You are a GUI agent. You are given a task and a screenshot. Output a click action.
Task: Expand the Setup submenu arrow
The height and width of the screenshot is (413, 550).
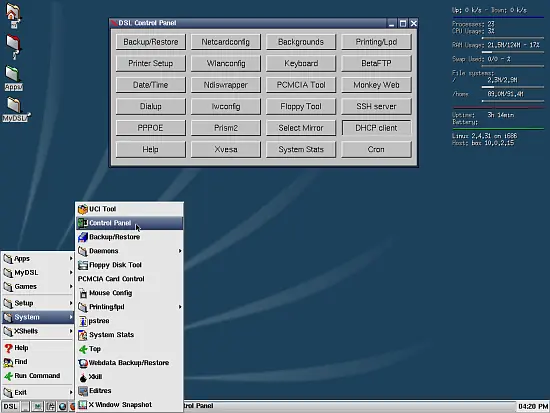(71, 303)
